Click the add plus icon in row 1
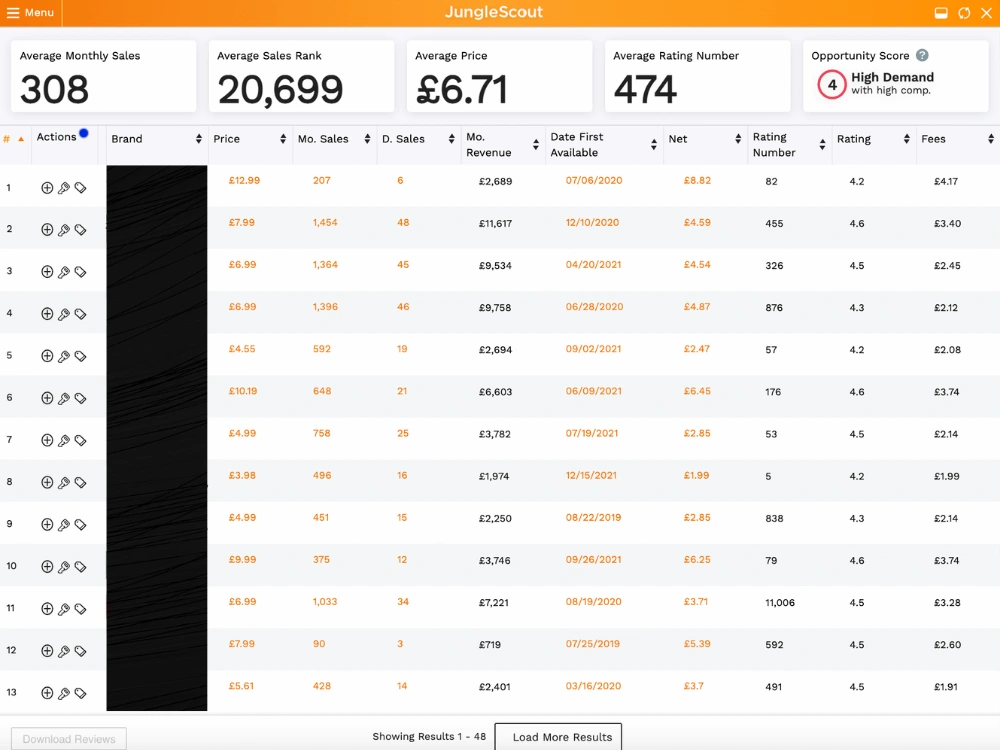The height and width of the screenshot is (750, 1000). tap(47, 188)
